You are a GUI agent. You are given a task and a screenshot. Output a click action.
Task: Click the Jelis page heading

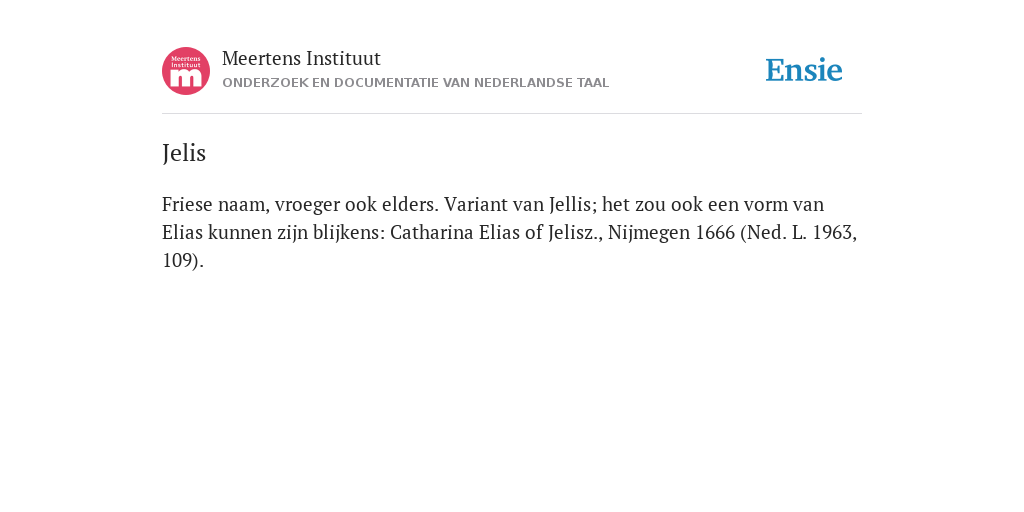click(x=184, y=153)
